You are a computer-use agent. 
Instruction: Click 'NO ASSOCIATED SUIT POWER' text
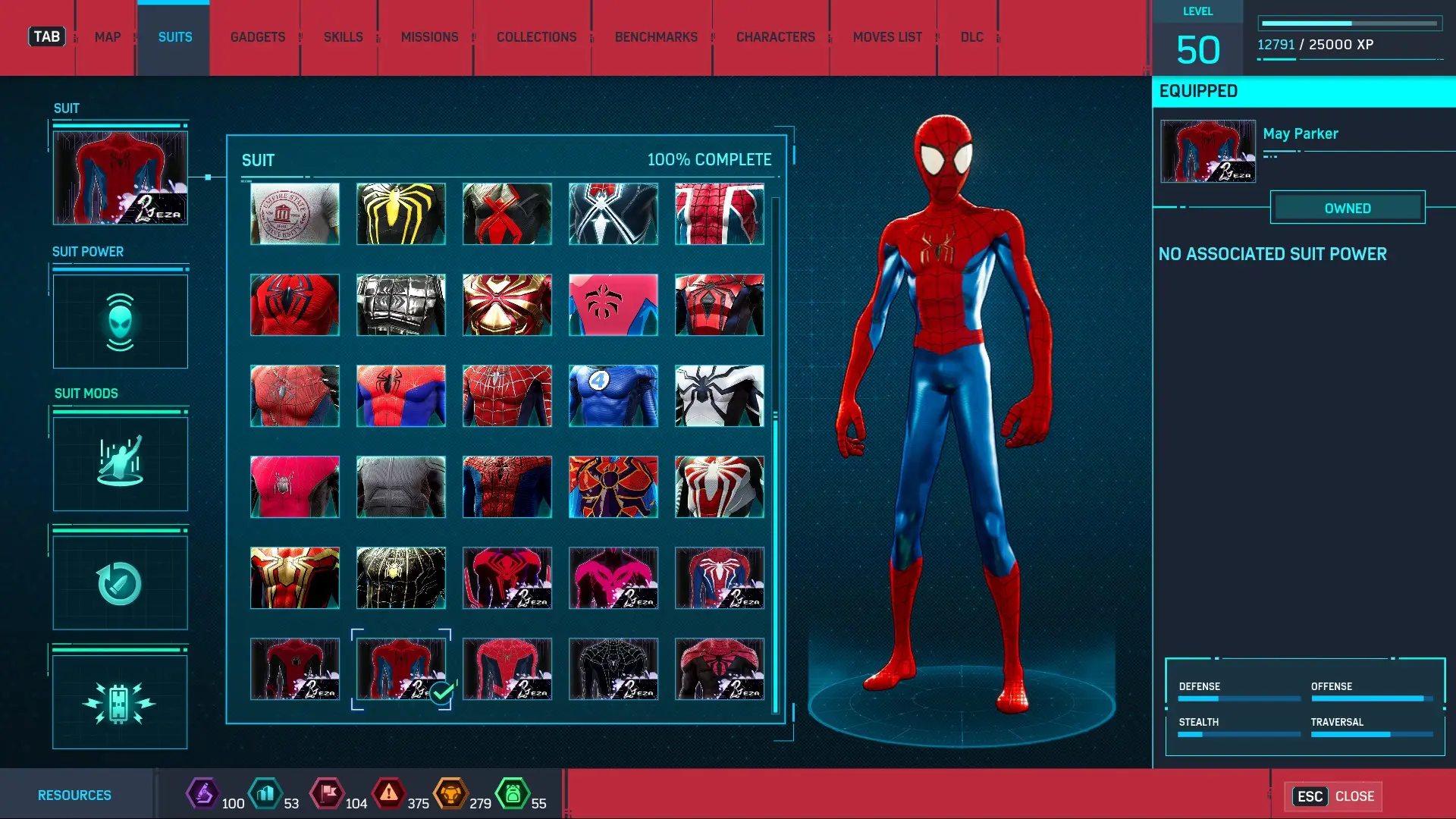(x=1272, y=254)
